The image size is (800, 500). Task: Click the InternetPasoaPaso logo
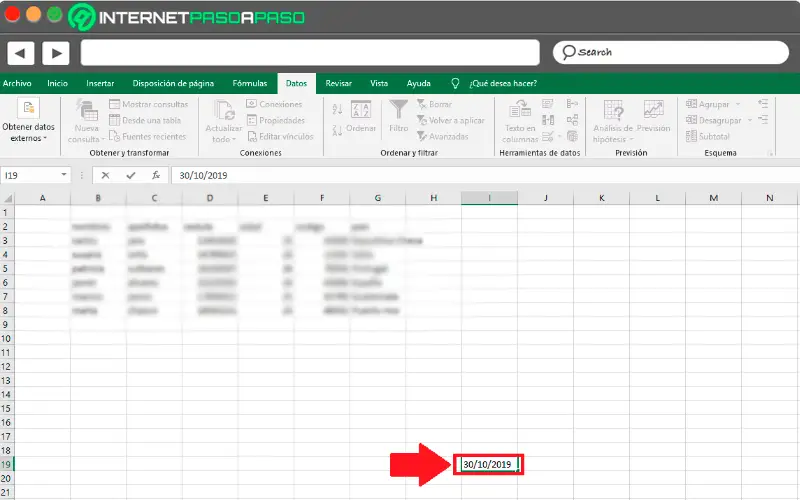[x=187, y=17]
